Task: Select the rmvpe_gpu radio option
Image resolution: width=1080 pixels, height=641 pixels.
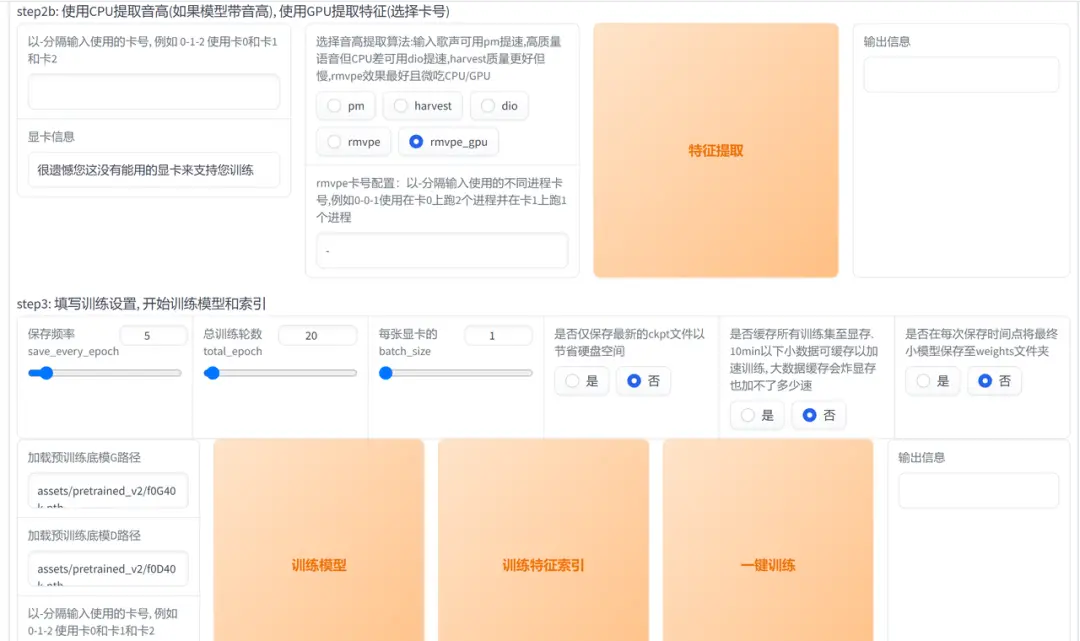Action: click(448, 142)
